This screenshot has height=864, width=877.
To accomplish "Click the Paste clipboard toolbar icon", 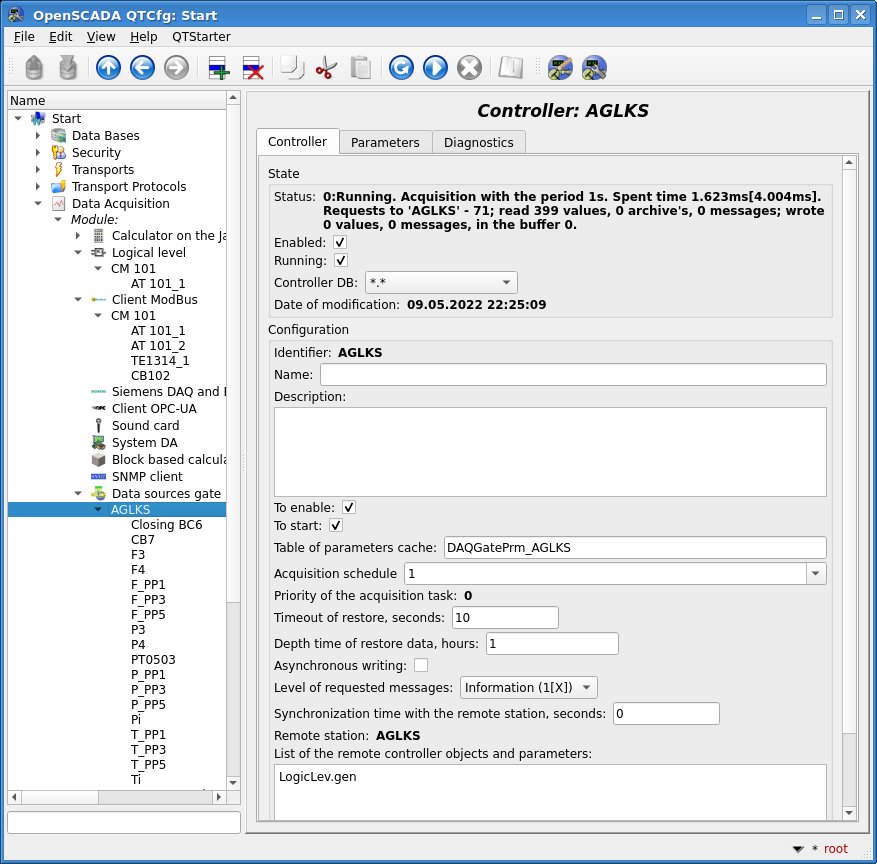I will [x=360, y=68].
